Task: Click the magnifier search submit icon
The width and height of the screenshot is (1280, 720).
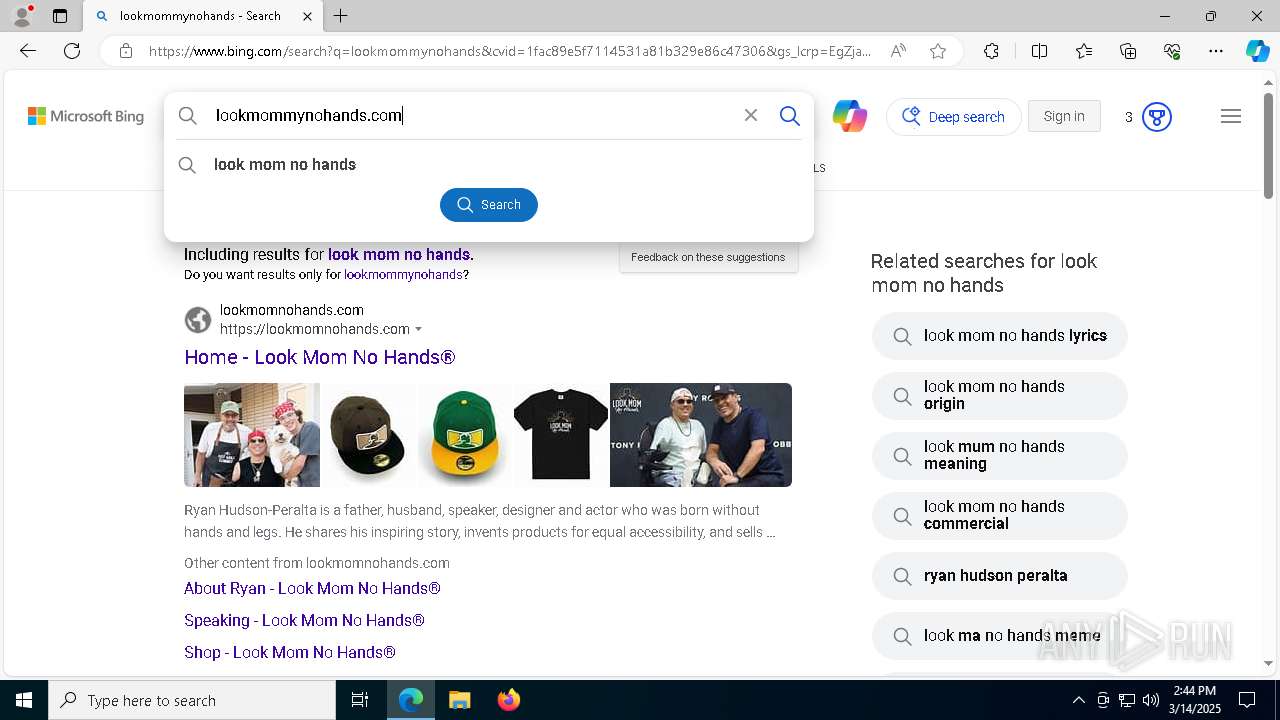Action: (790, 116)
